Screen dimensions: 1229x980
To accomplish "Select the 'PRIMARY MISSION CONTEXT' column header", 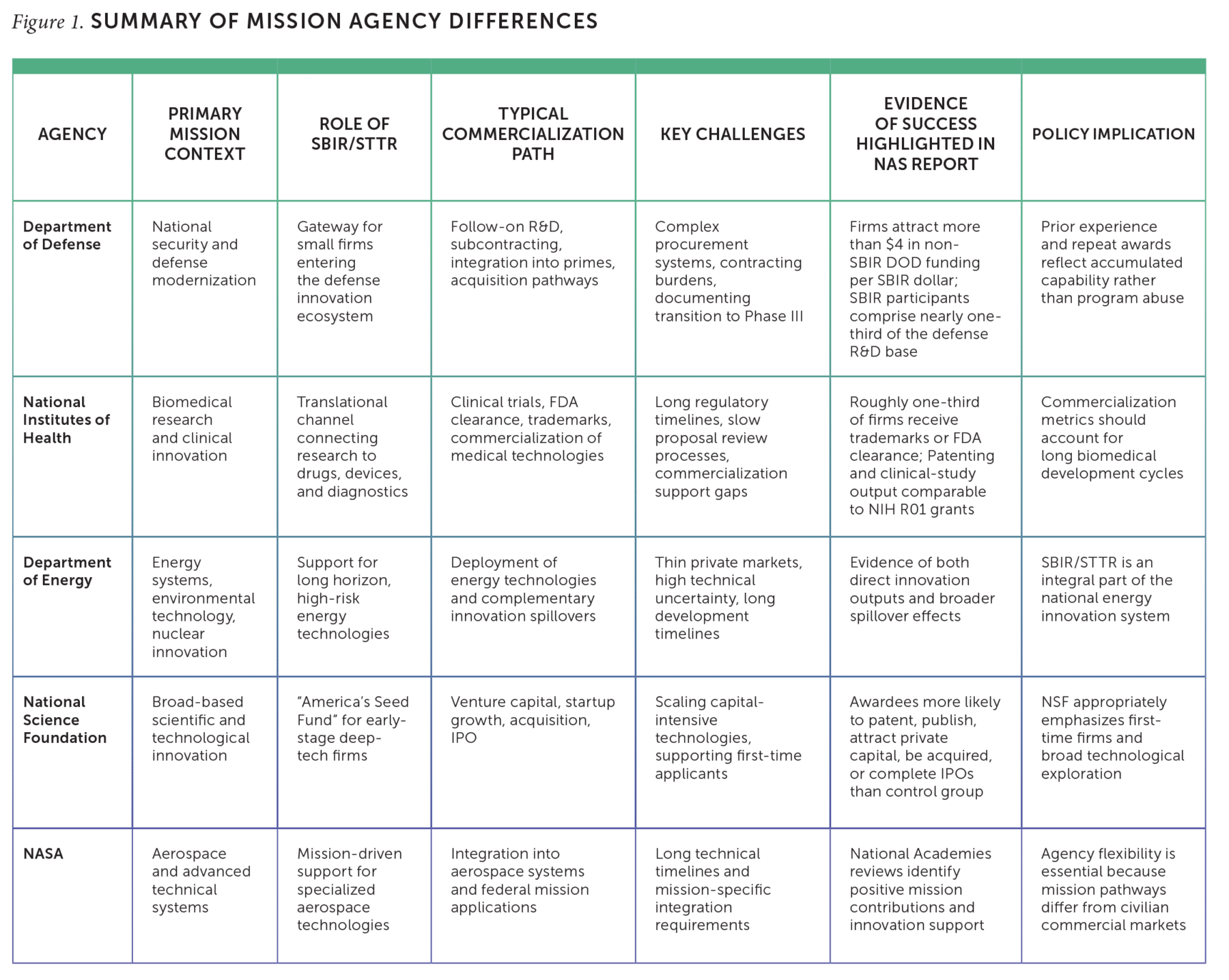I will point(205,134).
